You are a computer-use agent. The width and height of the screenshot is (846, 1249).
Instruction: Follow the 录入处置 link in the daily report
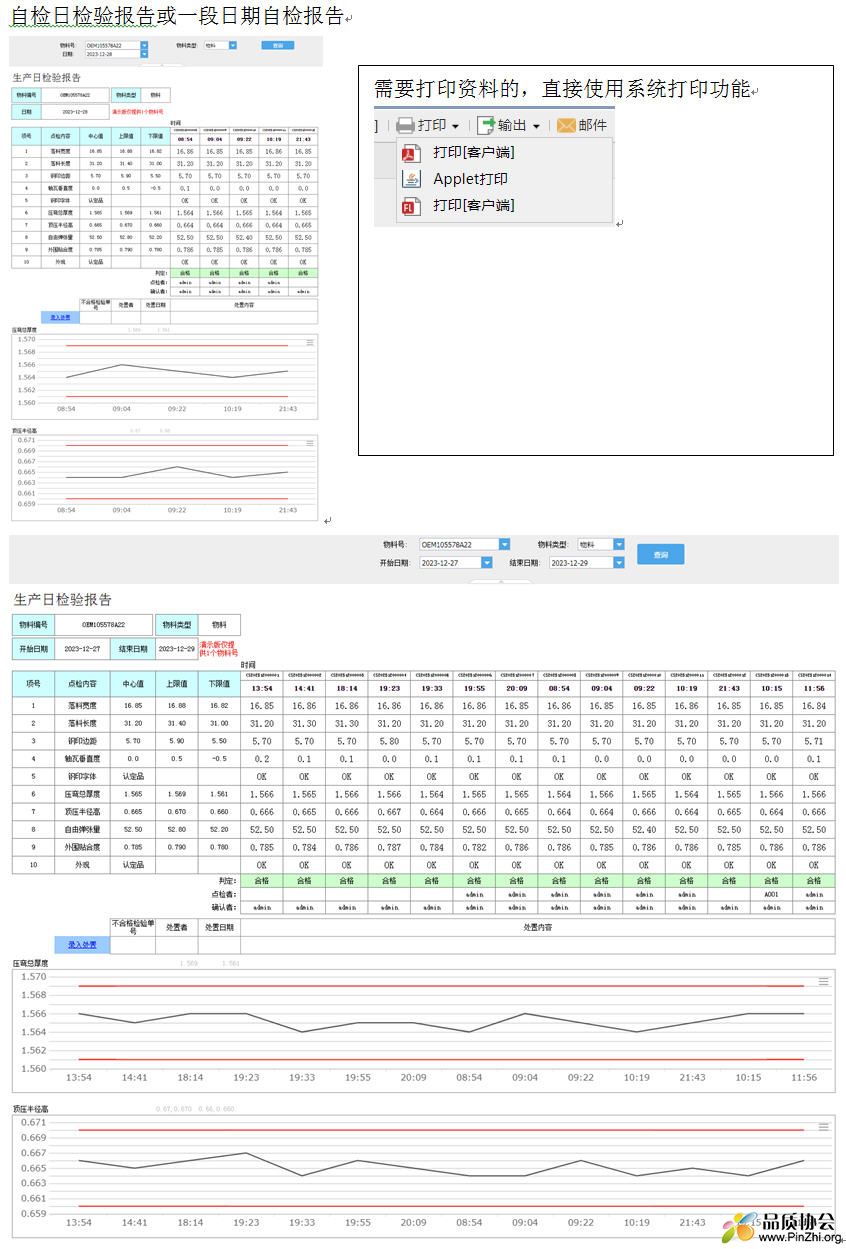(x=61, y=317)
